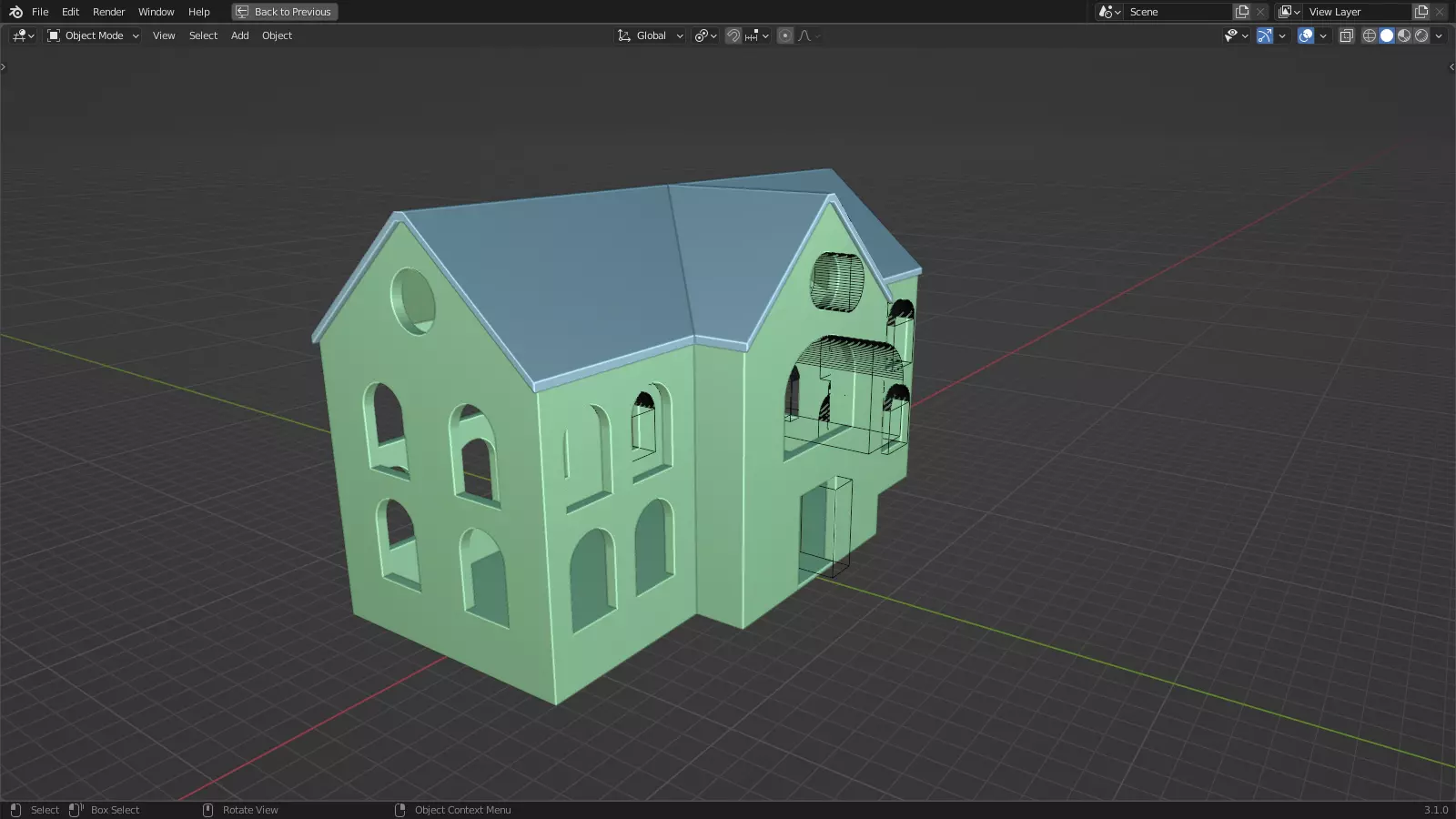Open the proportional editing falloff menu
The height and width of the screenshot is (819, 1456).
(x=809, y=35)
